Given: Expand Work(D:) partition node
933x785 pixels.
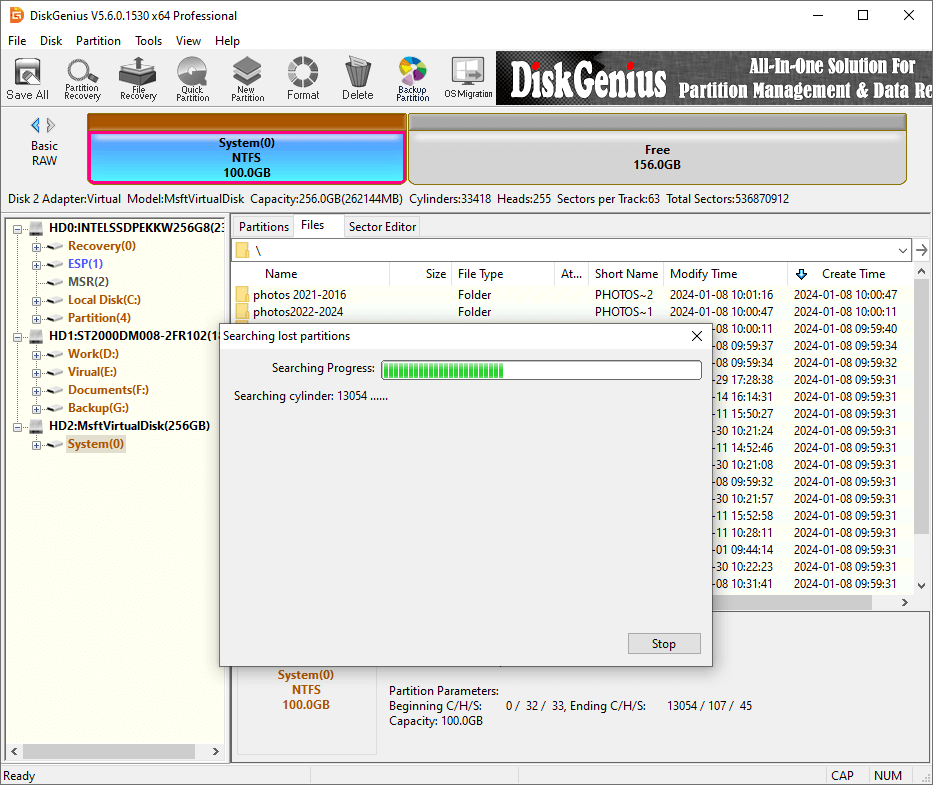Looking at the screenshot, I should [x=36, y=355].
